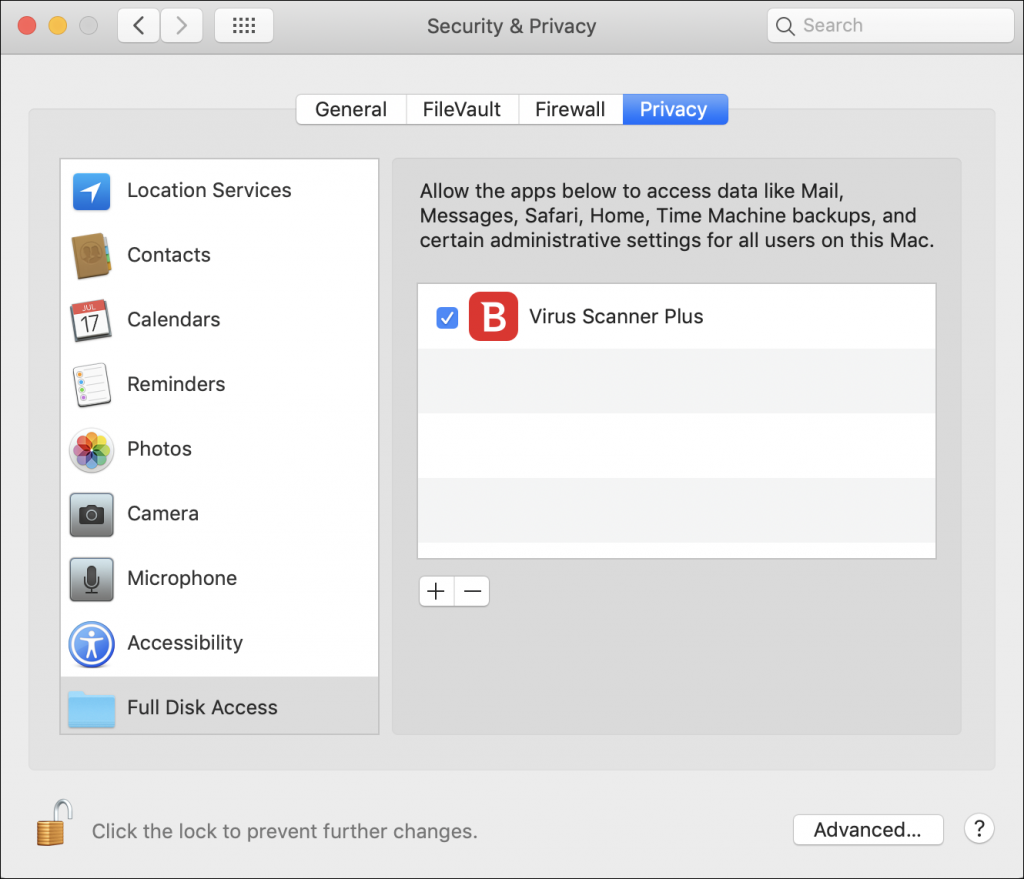Image resolution: width=1024 pixels, height=879 pixels.
Task: Click the Microphone icon in sidebar
Action: point(91,579)
